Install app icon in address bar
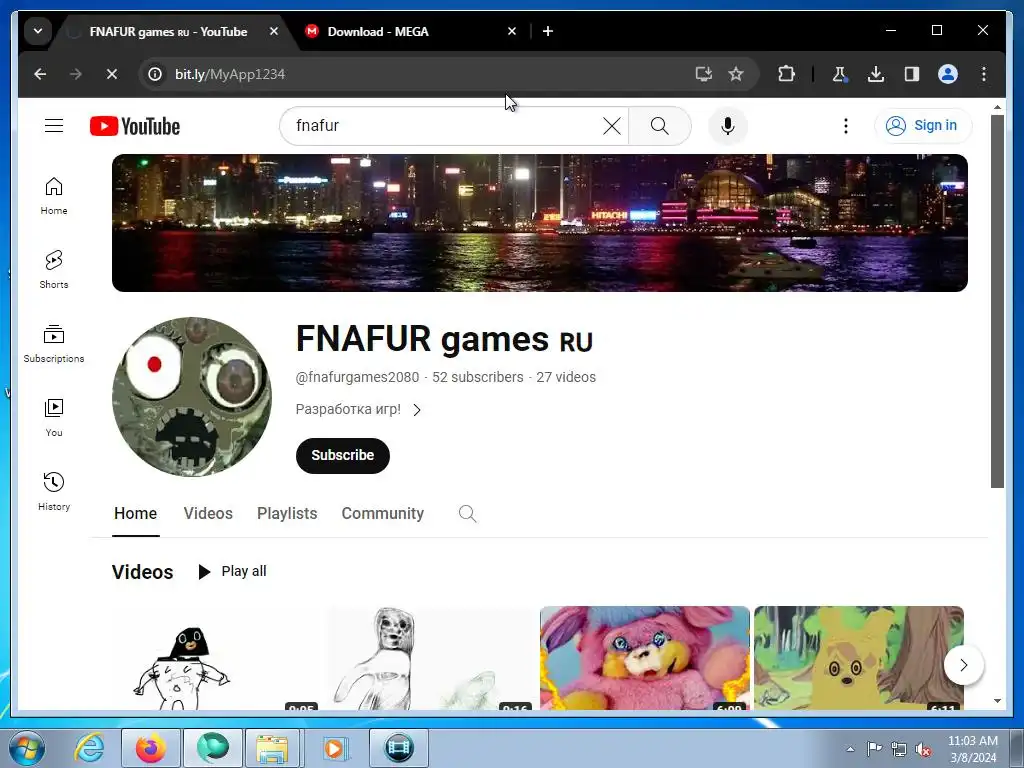The width and height of the screenshot is (1024, 768). point(703,74)
